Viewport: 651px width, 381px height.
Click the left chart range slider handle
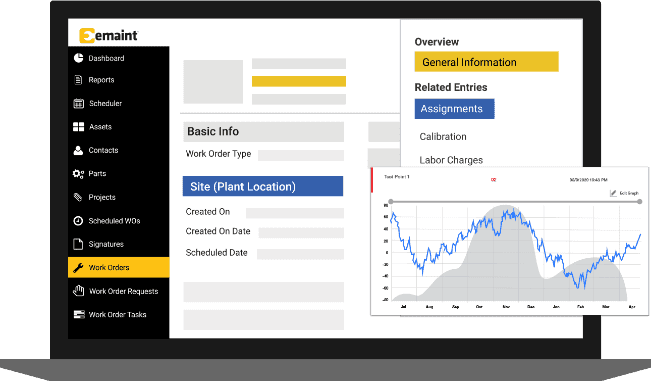point(391,202)
